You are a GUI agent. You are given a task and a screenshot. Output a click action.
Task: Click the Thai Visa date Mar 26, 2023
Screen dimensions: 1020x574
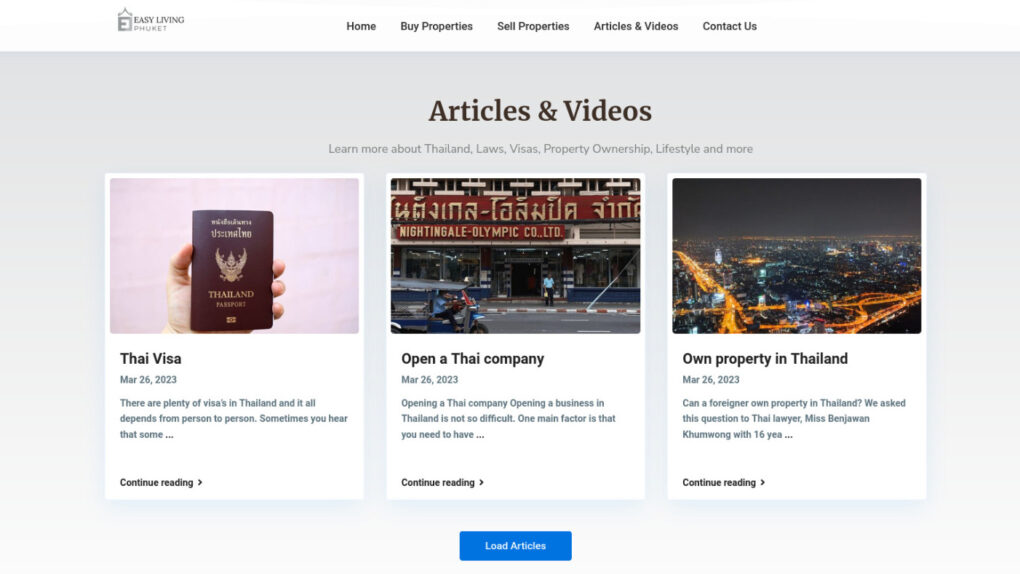[x=148, y=379]
